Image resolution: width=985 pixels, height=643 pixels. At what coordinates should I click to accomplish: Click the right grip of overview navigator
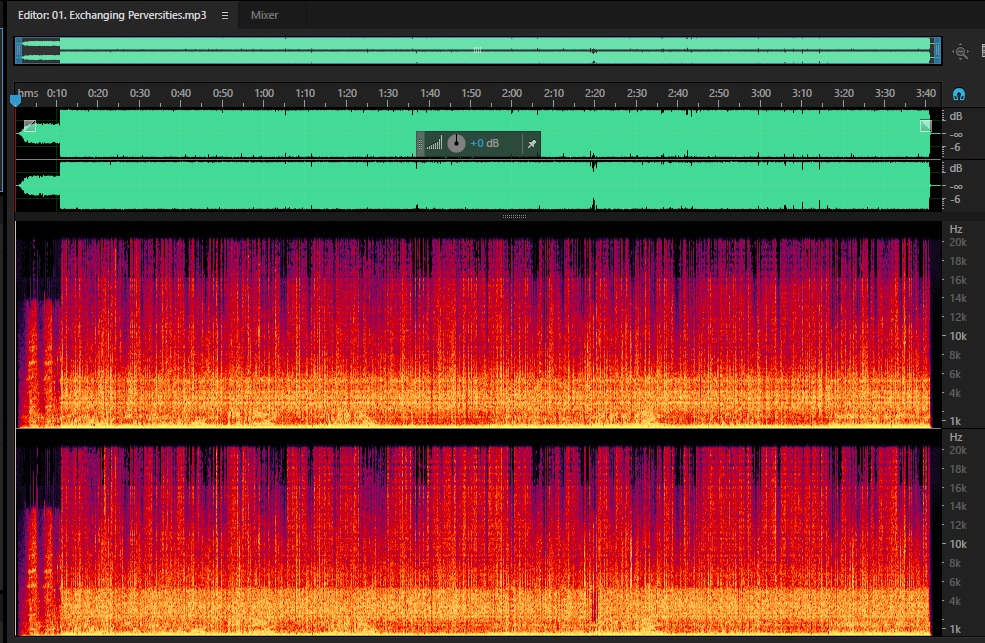(x=936, y=50)
